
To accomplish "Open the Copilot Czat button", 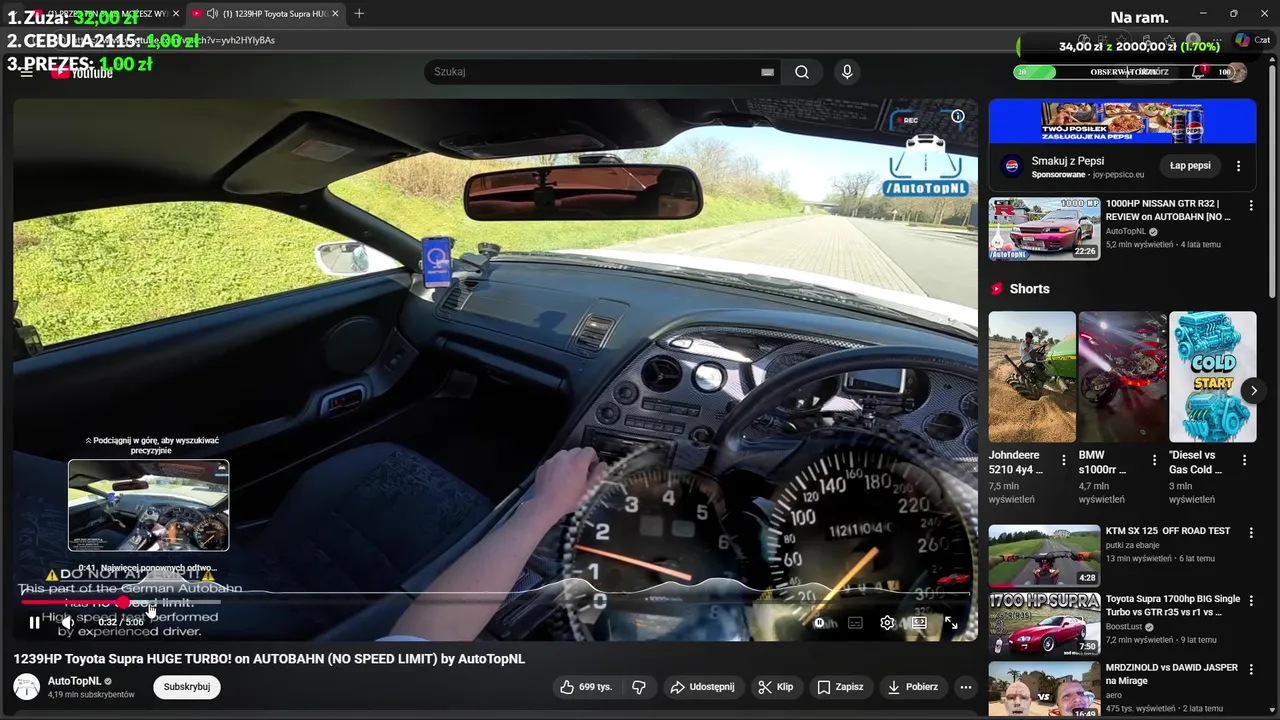I will tap(1252, 40).
